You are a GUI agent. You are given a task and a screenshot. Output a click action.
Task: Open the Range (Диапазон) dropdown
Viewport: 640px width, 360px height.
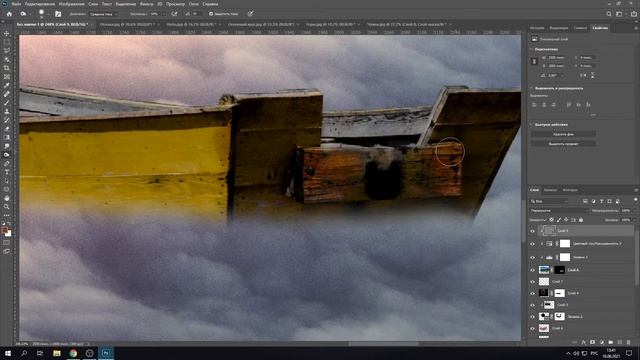tap(103, 14)
